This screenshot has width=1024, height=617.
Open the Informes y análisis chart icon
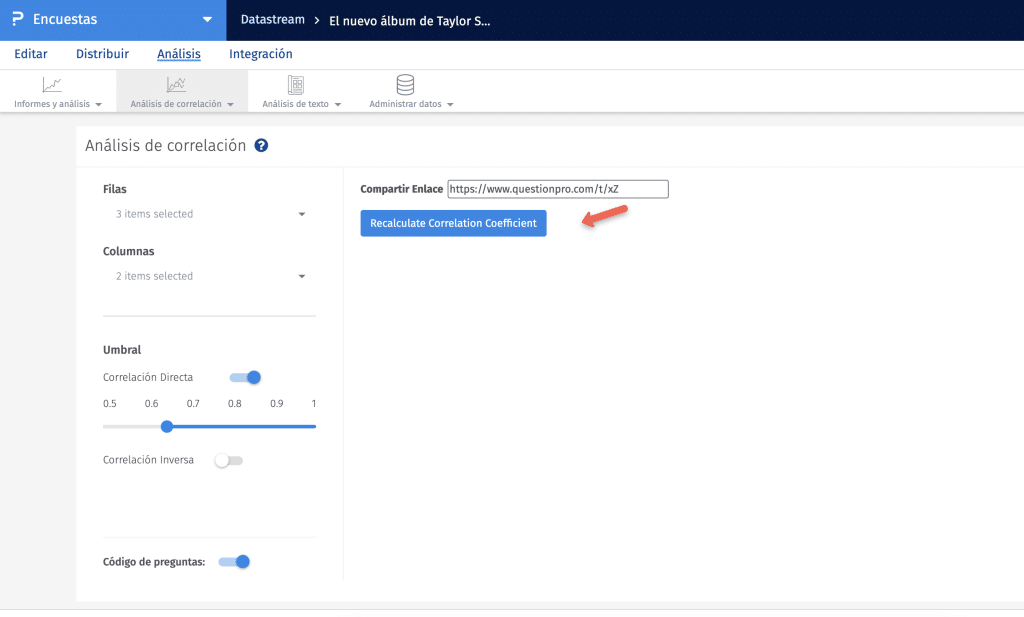(x=52, y=85)
